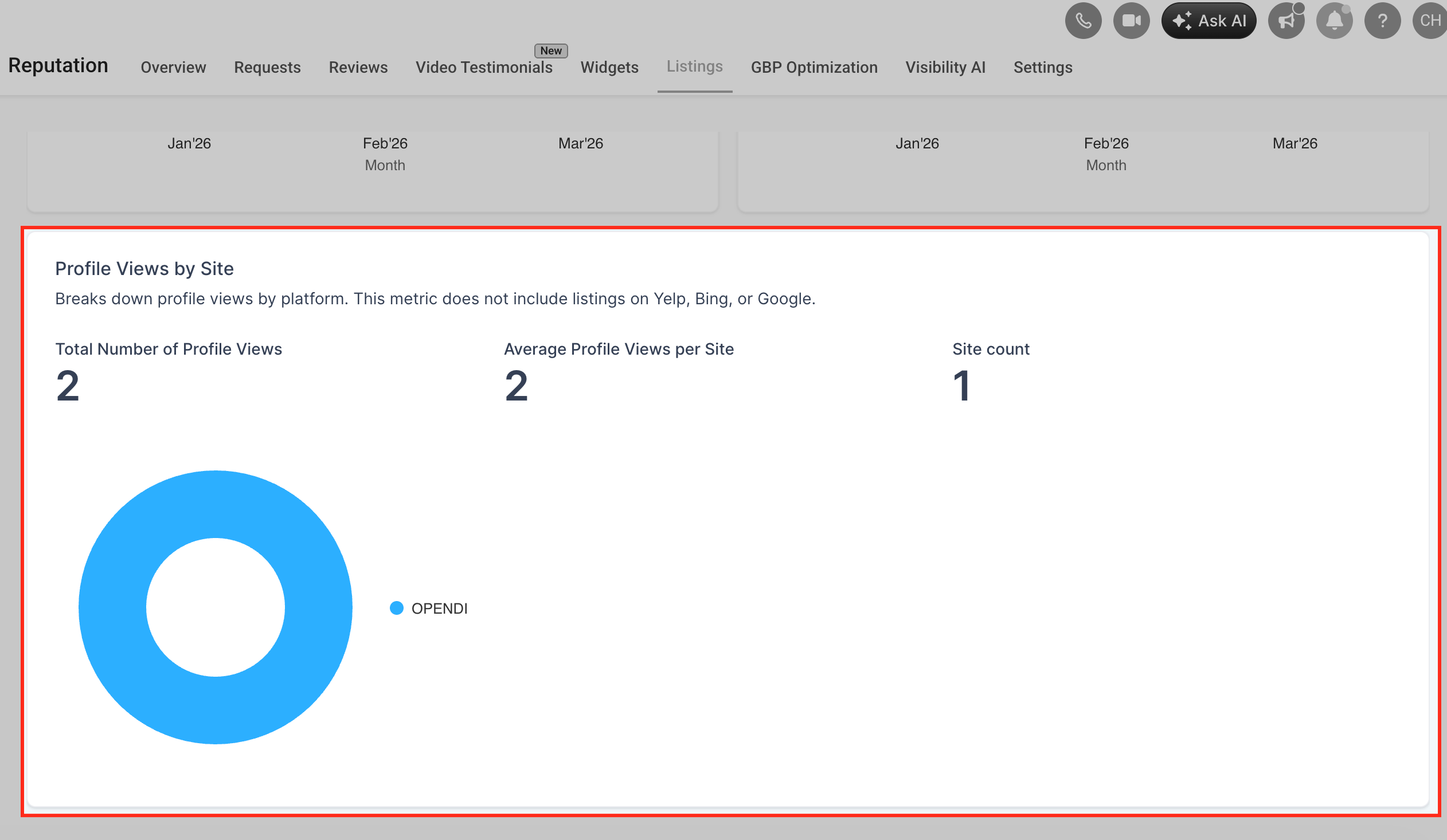Viewport: 1447px width, 840px height.
Task: Click the OPENDI blue legend dot
Action: click(x=396, y=608)
